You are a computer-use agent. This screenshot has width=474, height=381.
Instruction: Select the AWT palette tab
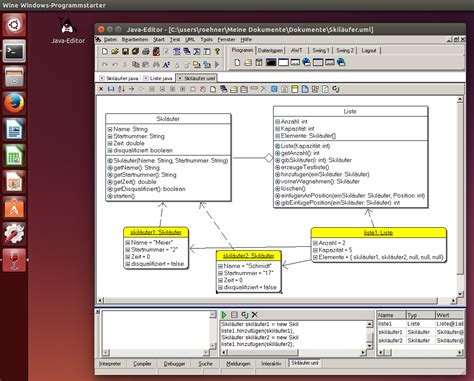coord(297,51)
